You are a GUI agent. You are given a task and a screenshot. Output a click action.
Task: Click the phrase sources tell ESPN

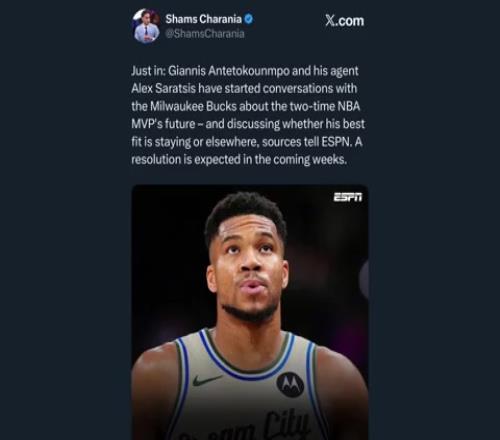307,142
